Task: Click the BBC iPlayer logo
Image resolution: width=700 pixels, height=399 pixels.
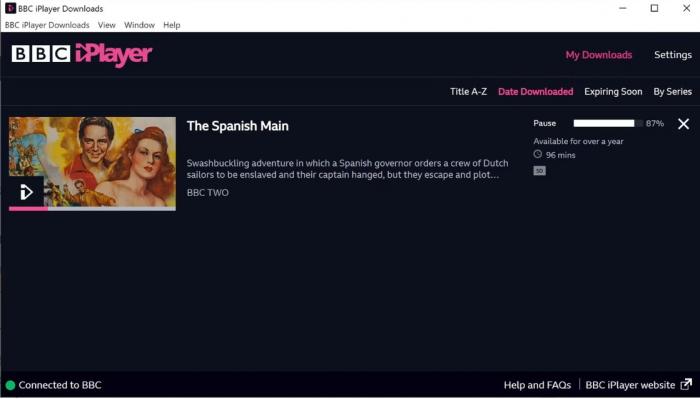Action: [x=82, y=54]
